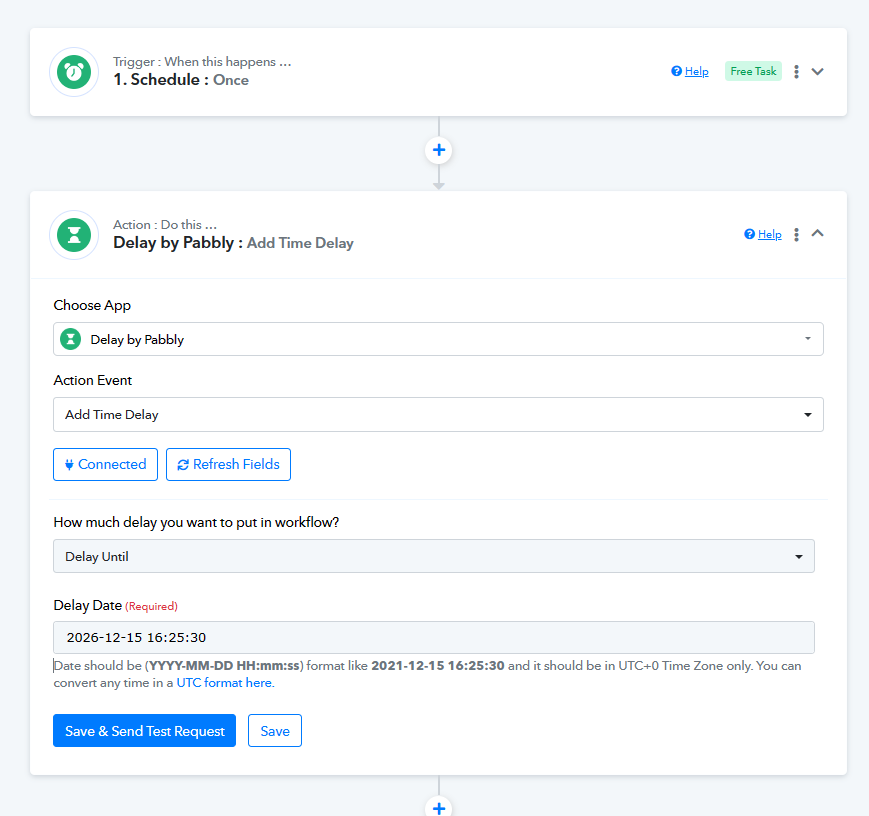Open the Help link in the Delay action
The height and width of the screenshot is (816, 869).
769,234
